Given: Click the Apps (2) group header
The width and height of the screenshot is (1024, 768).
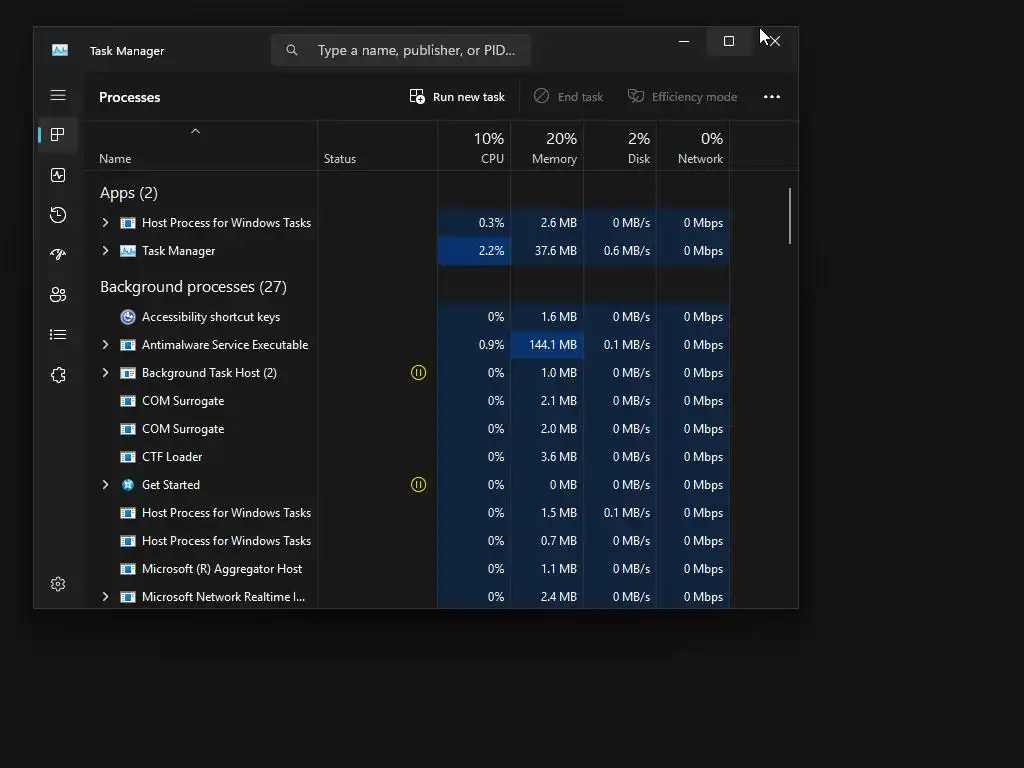Looking at the screenshot, I should [129, 193].
